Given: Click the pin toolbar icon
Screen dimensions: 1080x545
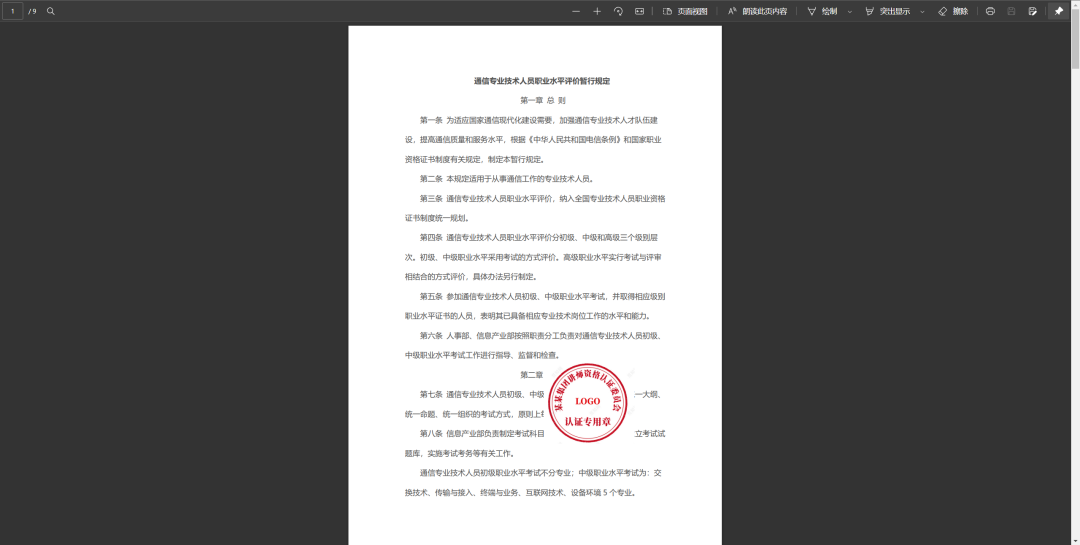Looking at the screenshot, I should coord(1059,11).
